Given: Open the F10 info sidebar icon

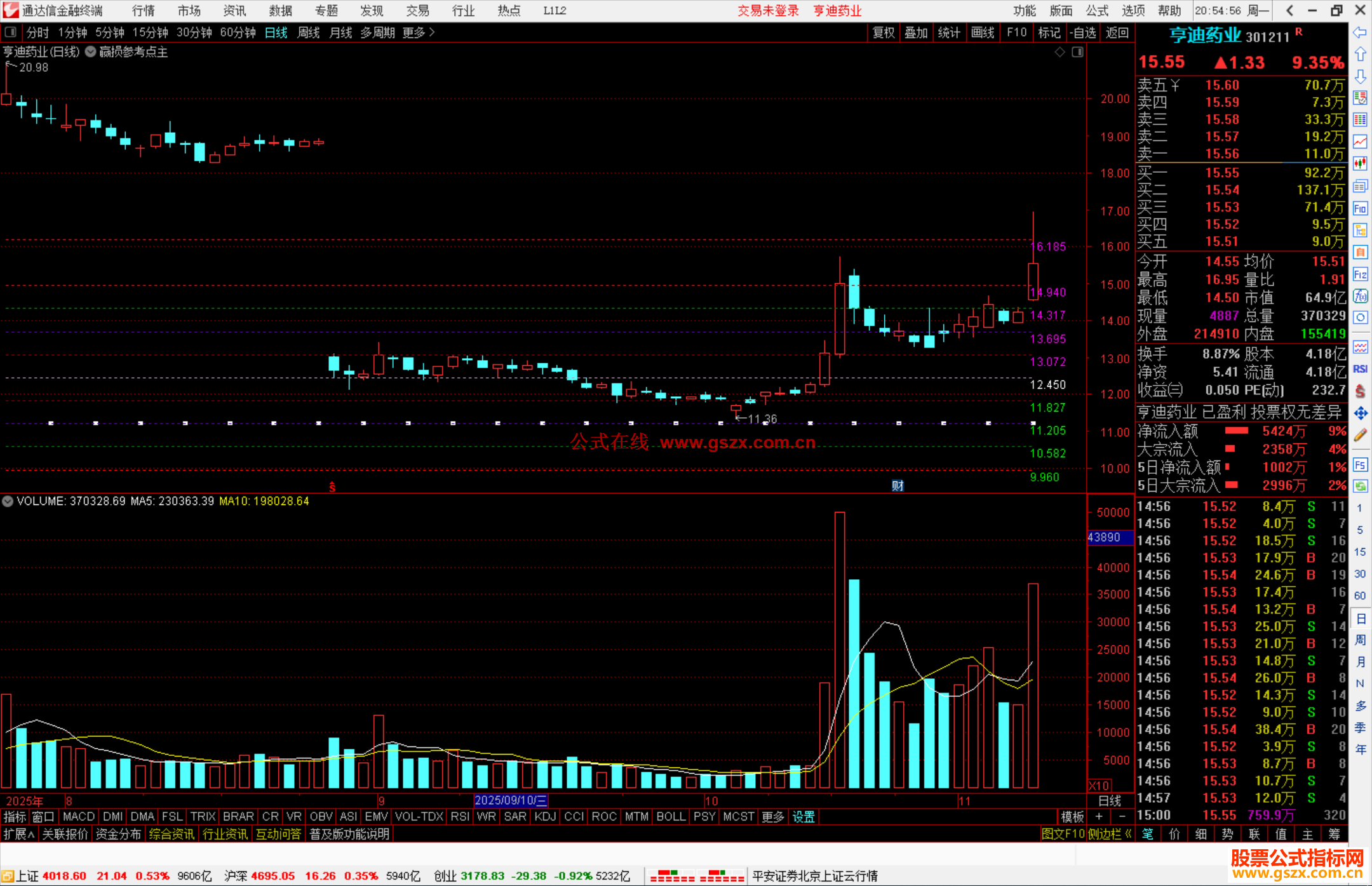Looking at the screenshot, I should (1360, 208).
